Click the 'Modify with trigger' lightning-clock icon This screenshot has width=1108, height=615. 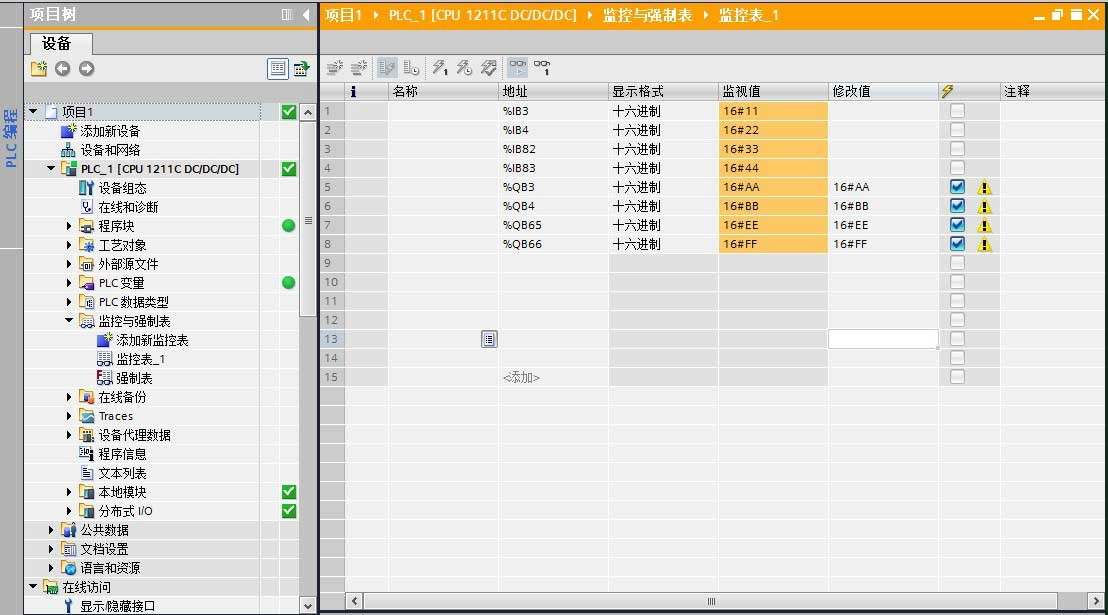click(x=464, y=68)
